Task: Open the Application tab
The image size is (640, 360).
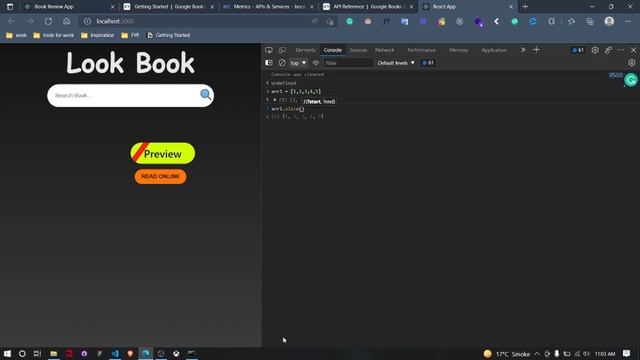Action: point(494,50)
